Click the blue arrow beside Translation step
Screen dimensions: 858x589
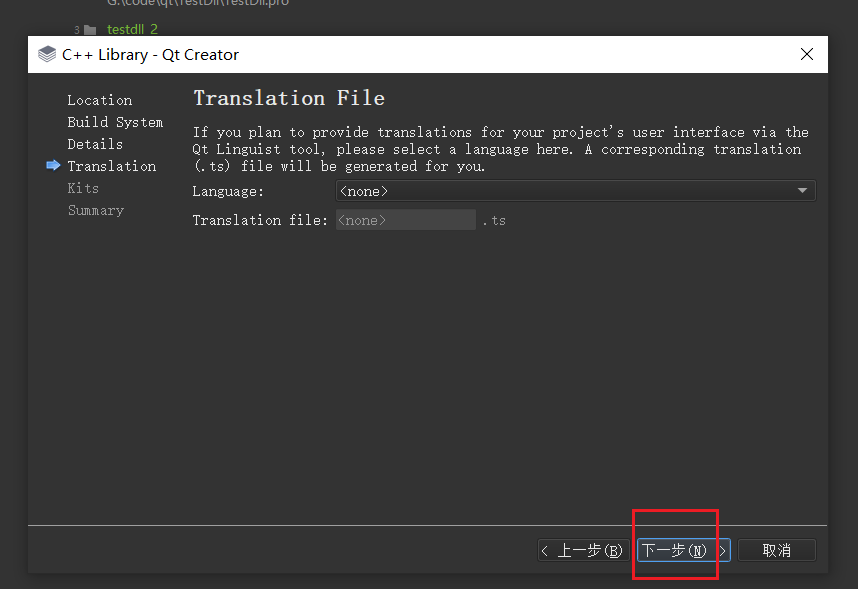pos(53,165)
